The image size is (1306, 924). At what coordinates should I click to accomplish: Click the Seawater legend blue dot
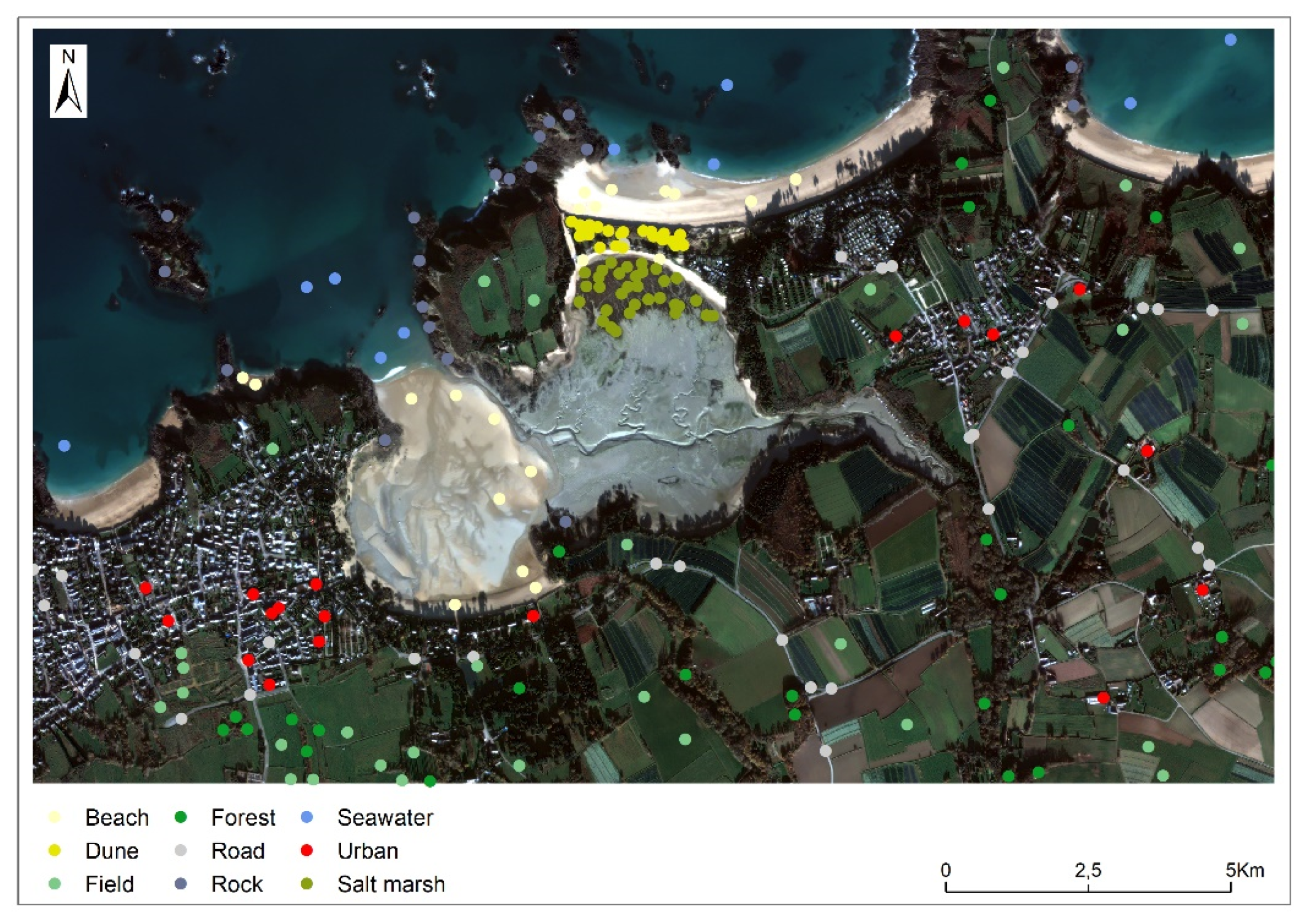coord(307,818)
